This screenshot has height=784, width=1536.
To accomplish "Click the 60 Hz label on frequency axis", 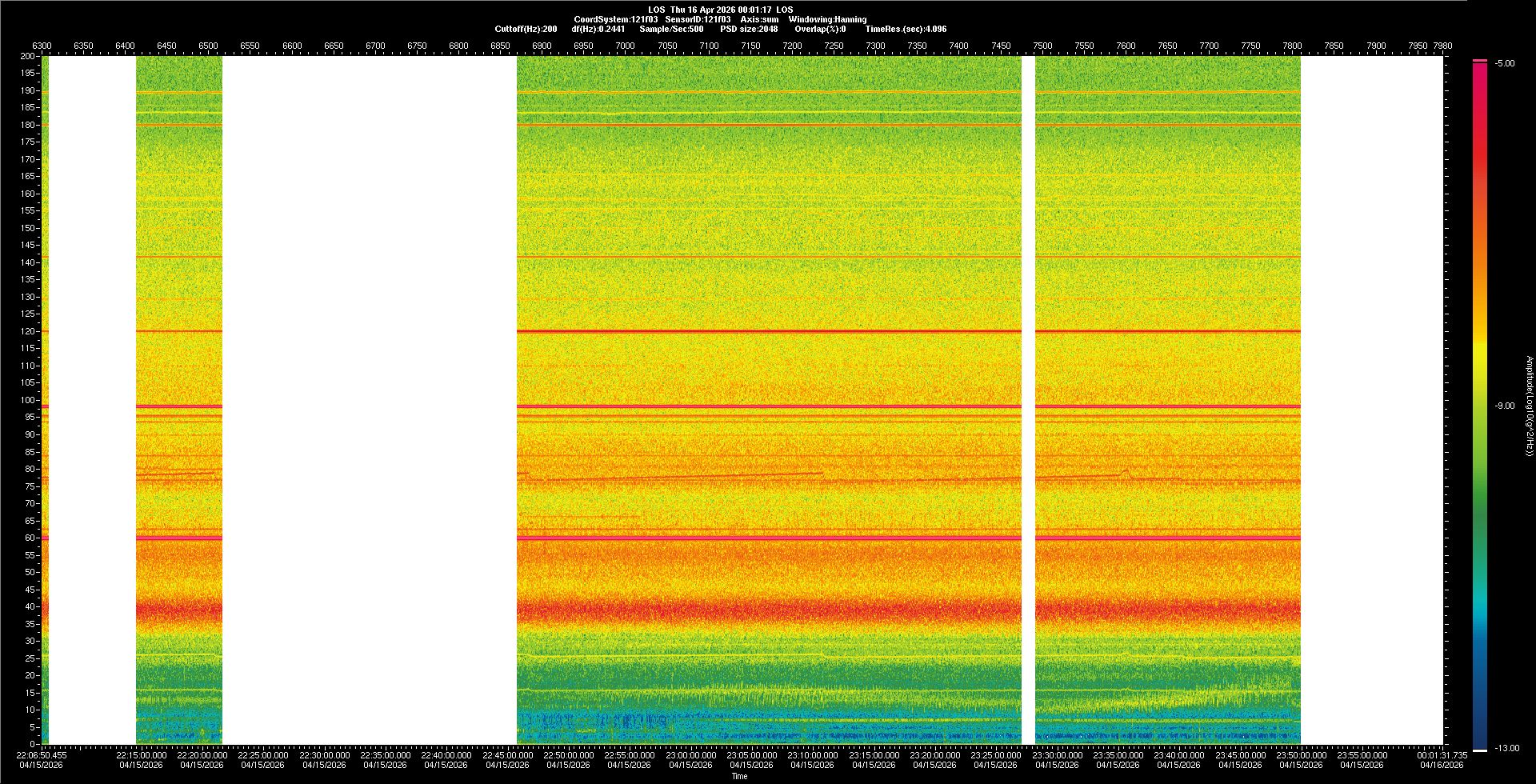I will click(30, 538).
